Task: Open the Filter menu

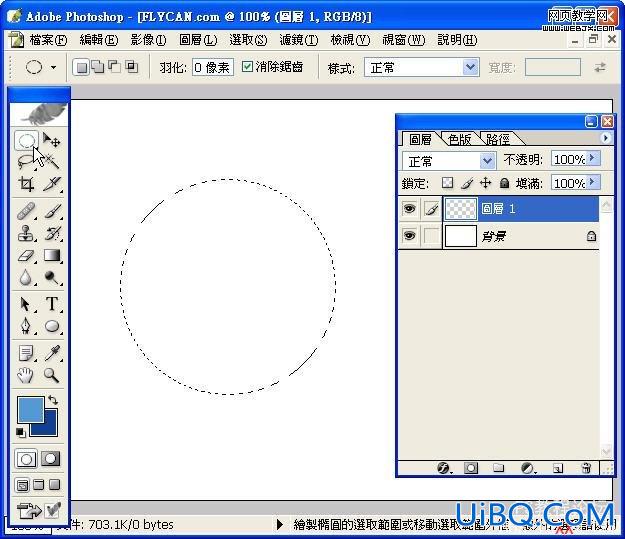Action: click(299, 40)
